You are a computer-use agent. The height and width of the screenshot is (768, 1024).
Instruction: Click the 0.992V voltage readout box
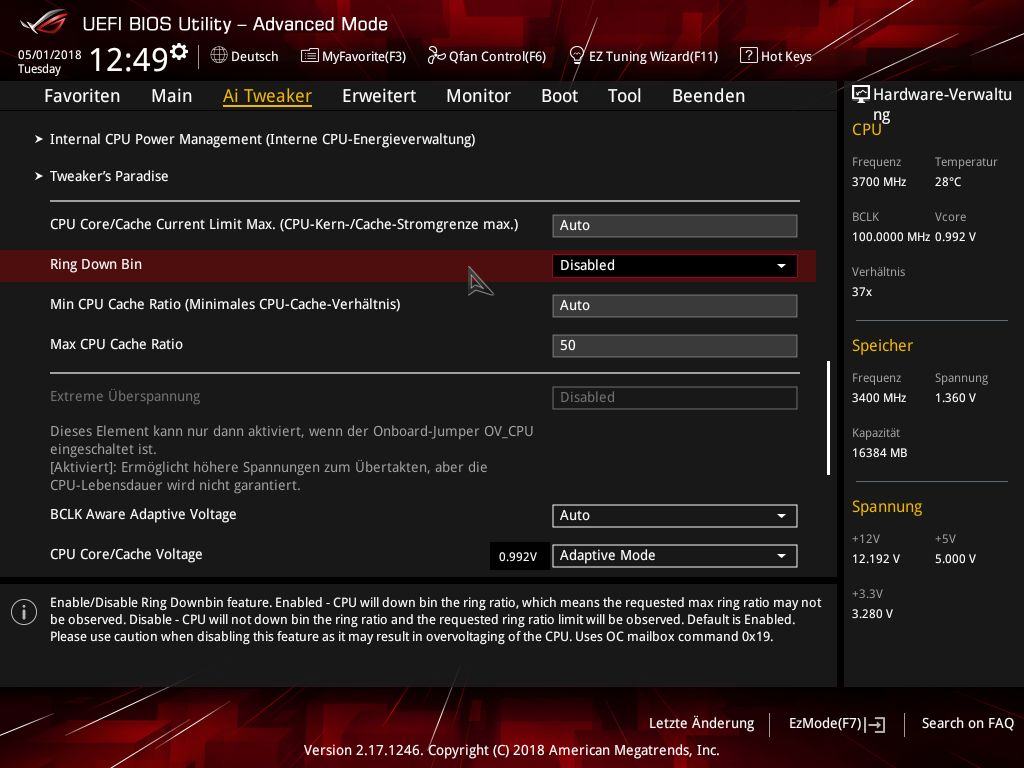518,556
